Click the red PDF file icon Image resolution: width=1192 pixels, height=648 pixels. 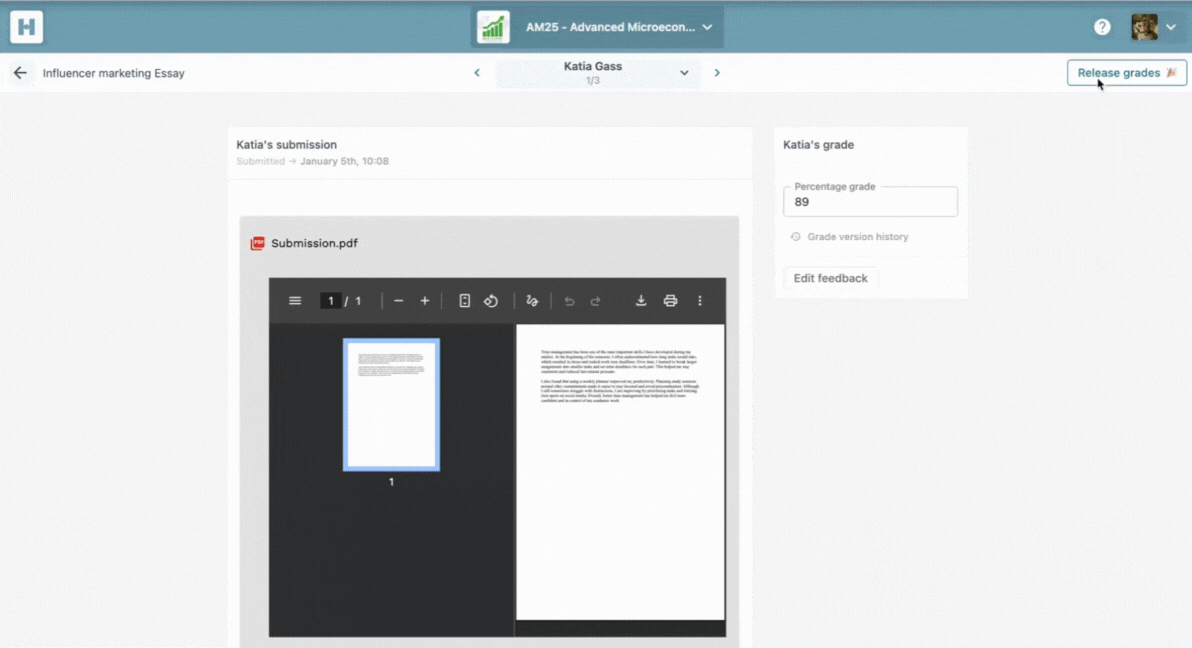point(258,243)
